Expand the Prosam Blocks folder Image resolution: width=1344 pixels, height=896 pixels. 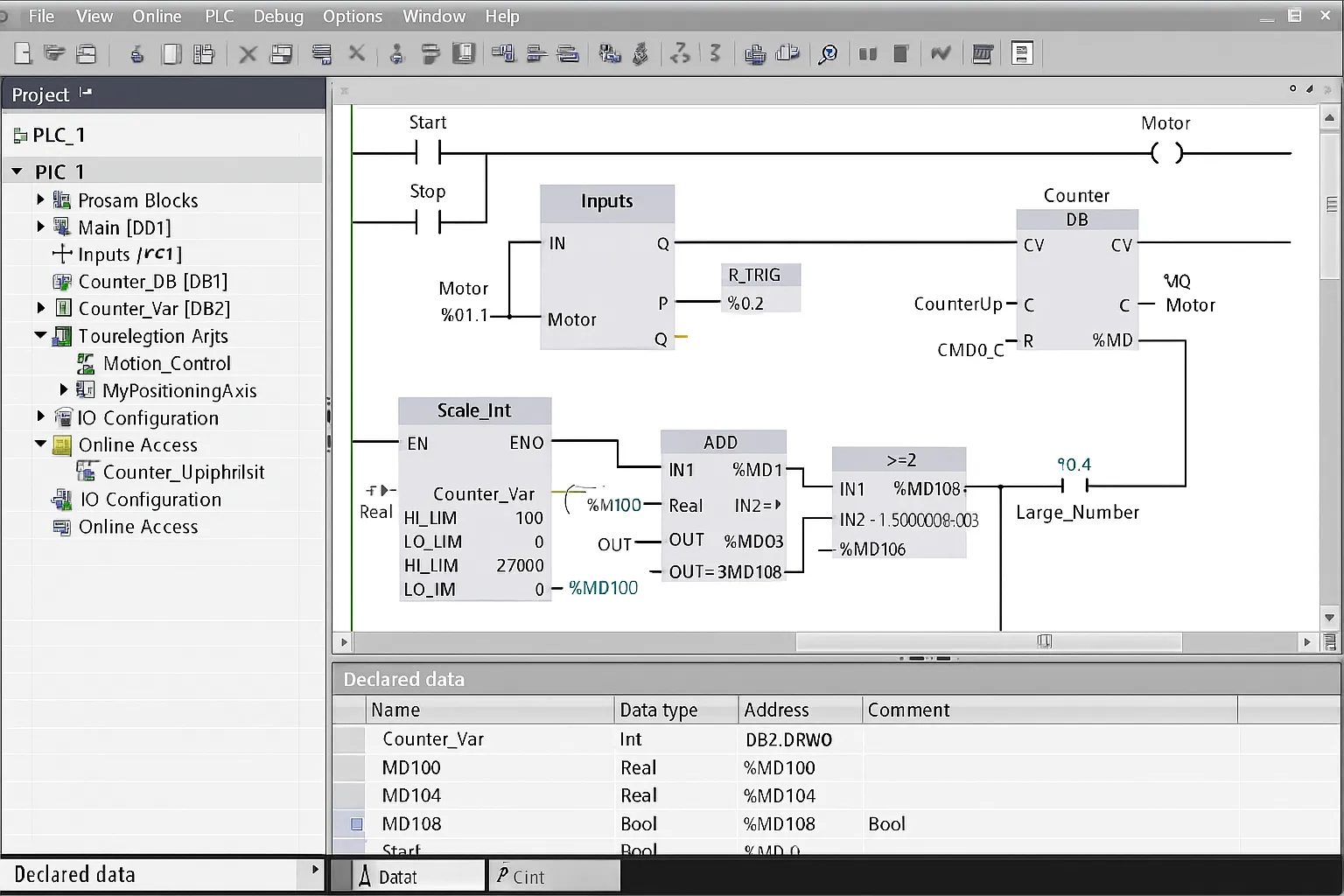40,199
